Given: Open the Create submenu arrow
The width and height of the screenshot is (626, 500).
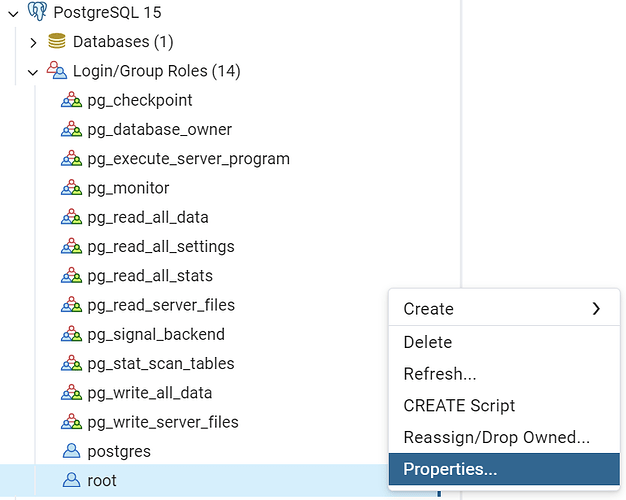Looking at the screenshot, I should pos(596,308).
